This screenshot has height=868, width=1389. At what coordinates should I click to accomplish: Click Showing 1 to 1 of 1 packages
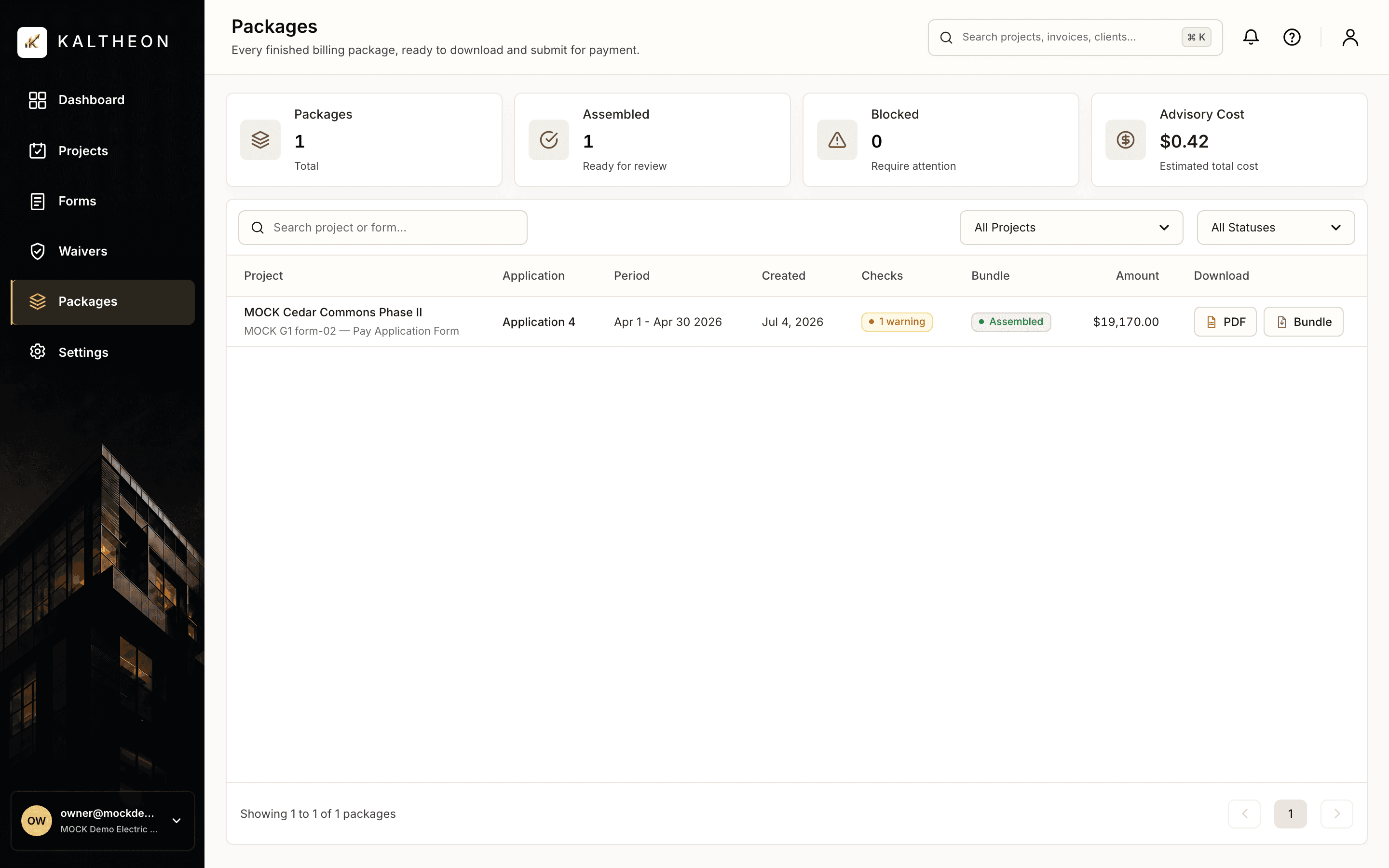pos(318,814)
